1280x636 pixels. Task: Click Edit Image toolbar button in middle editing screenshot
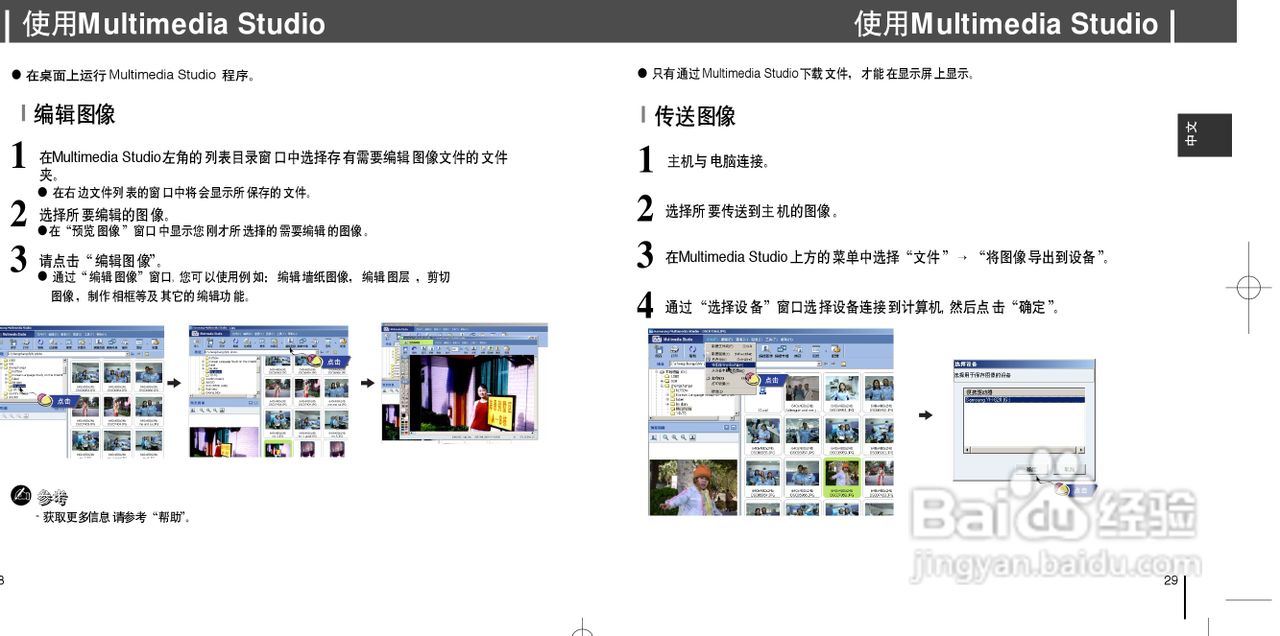coord(290,342)
